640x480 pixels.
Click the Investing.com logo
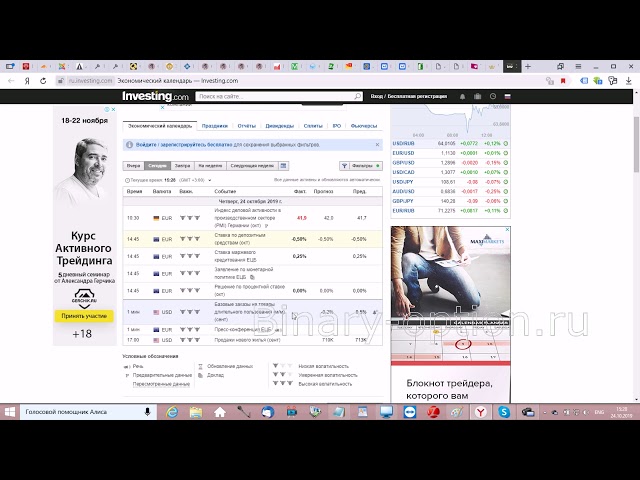tap(155, 97)
